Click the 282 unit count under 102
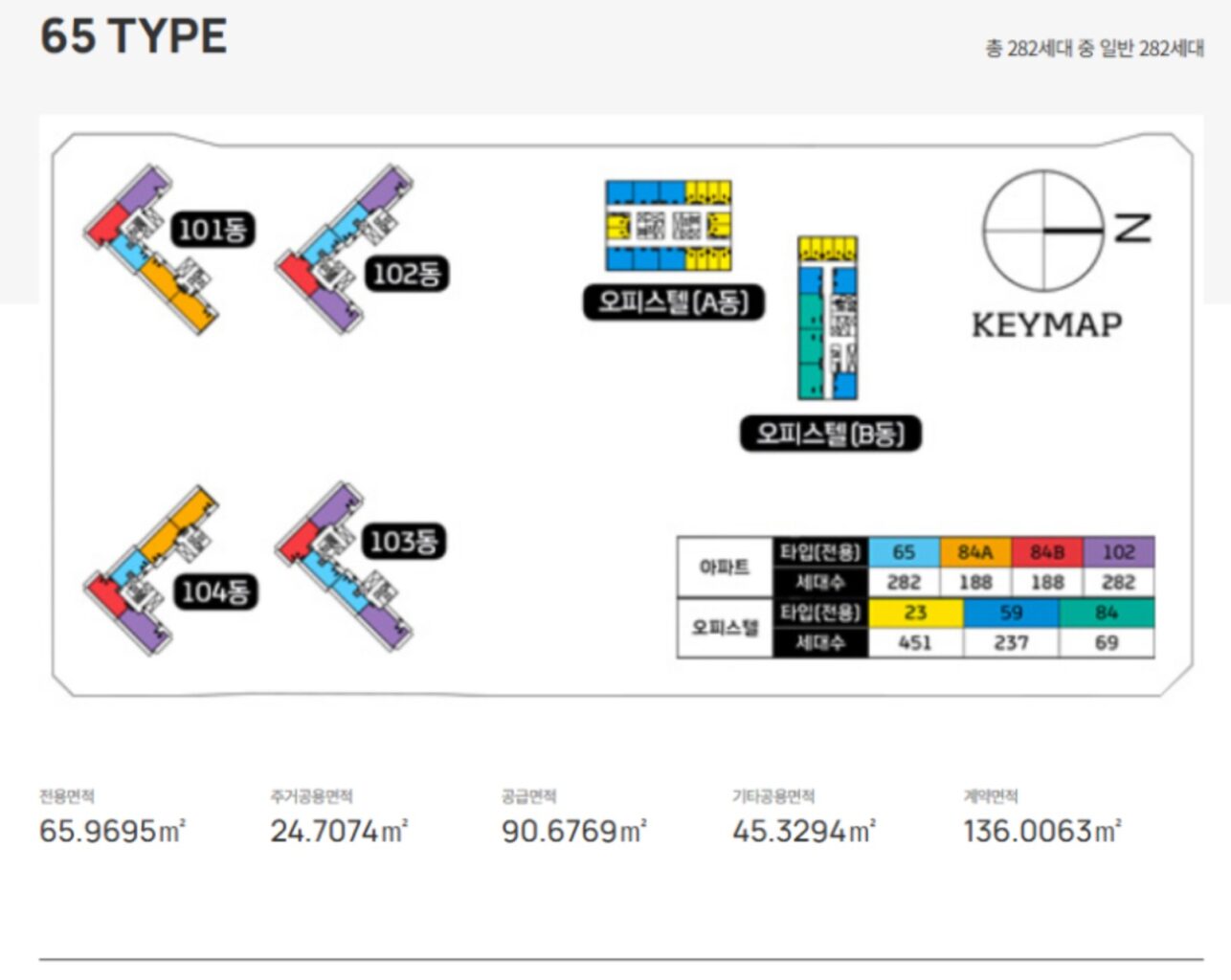 click(x=1118, y=583)
